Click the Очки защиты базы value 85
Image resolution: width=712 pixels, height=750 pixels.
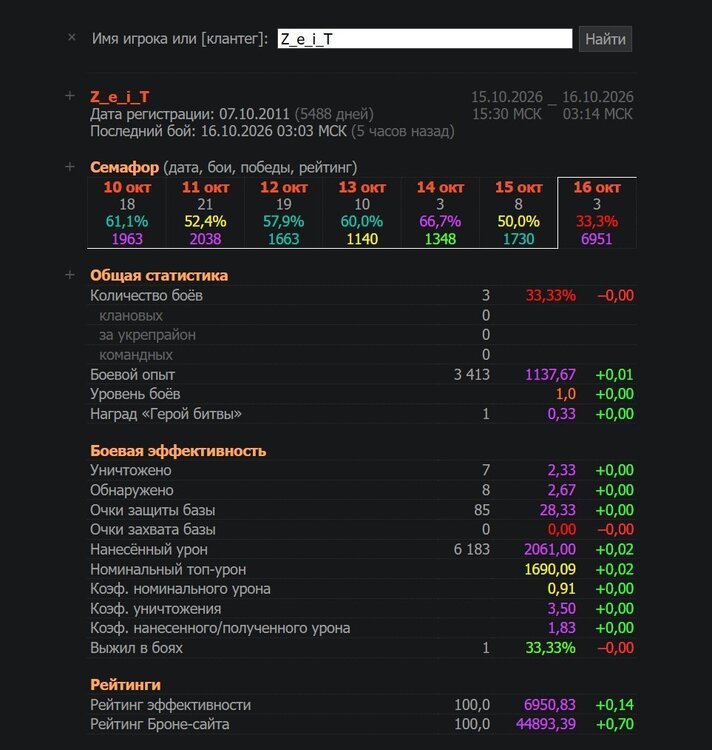(482, 510)
